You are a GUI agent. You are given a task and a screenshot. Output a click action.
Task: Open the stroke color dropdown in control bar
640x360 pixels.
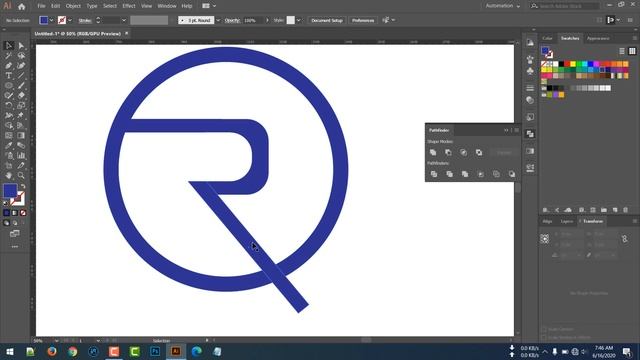[x=70, y=20]
